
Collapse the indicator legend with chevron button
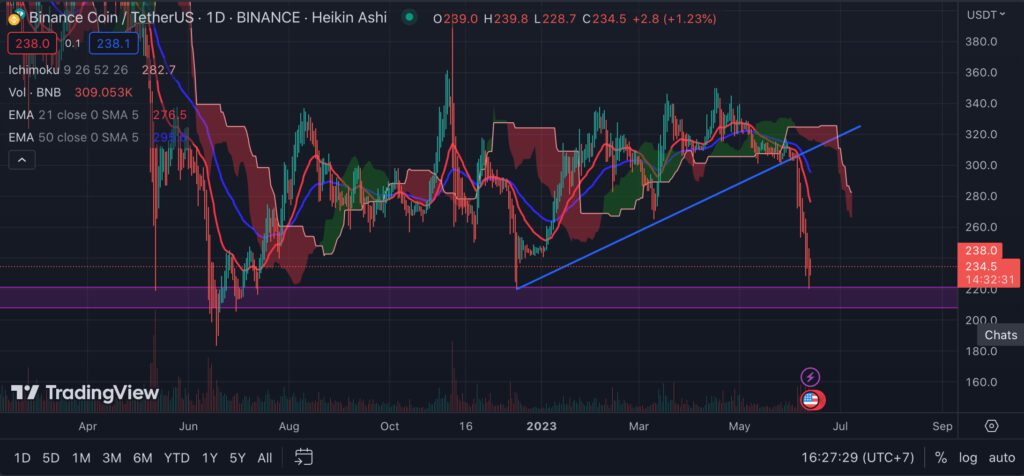pyautogui.click(x=22, y=159)
